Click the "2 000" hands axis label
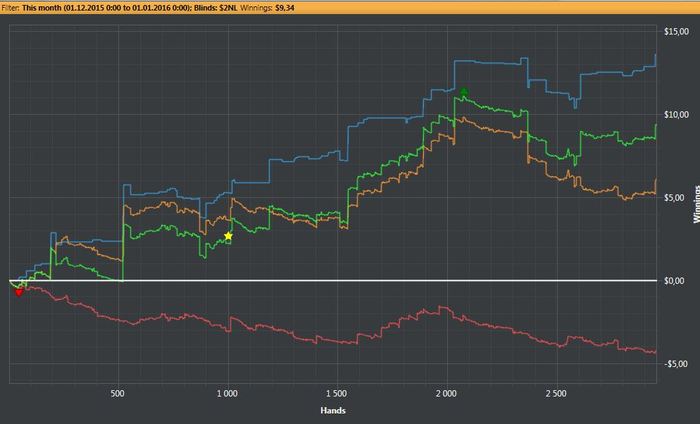The width and height of the screenshot is (700, 424). [x=446, y=394]
